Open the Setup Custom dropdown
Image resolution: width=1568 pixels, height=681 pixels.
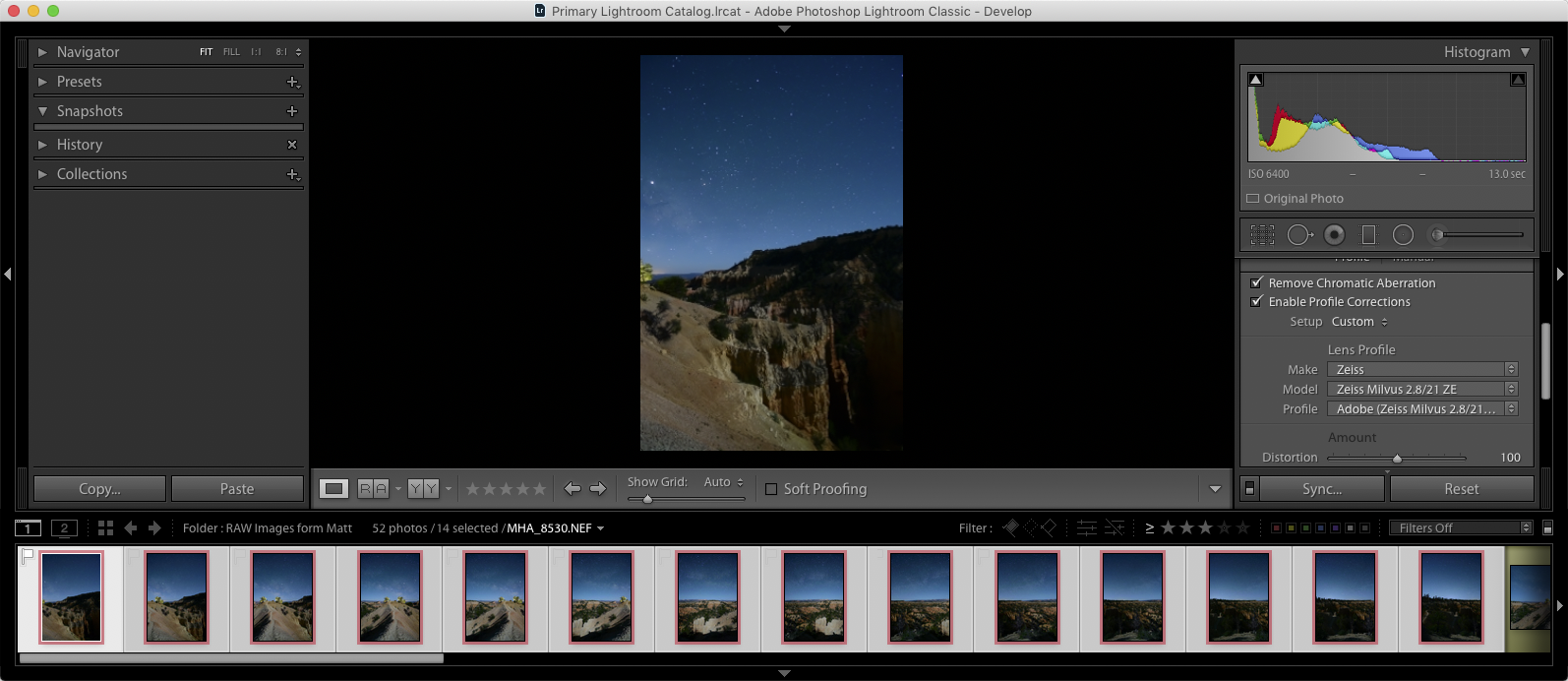(1359, 322)
